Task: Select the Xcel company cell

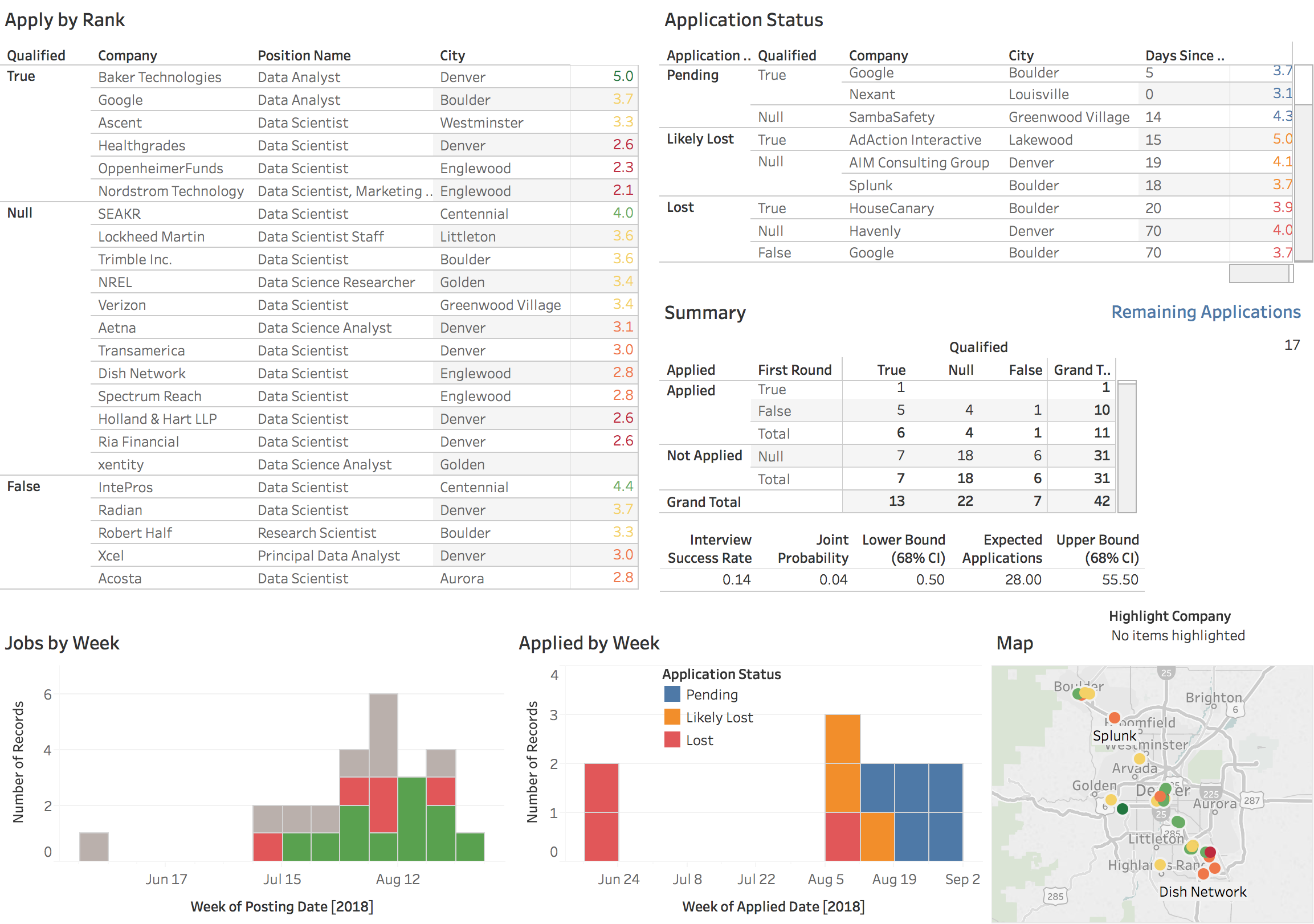Action: 111,556
